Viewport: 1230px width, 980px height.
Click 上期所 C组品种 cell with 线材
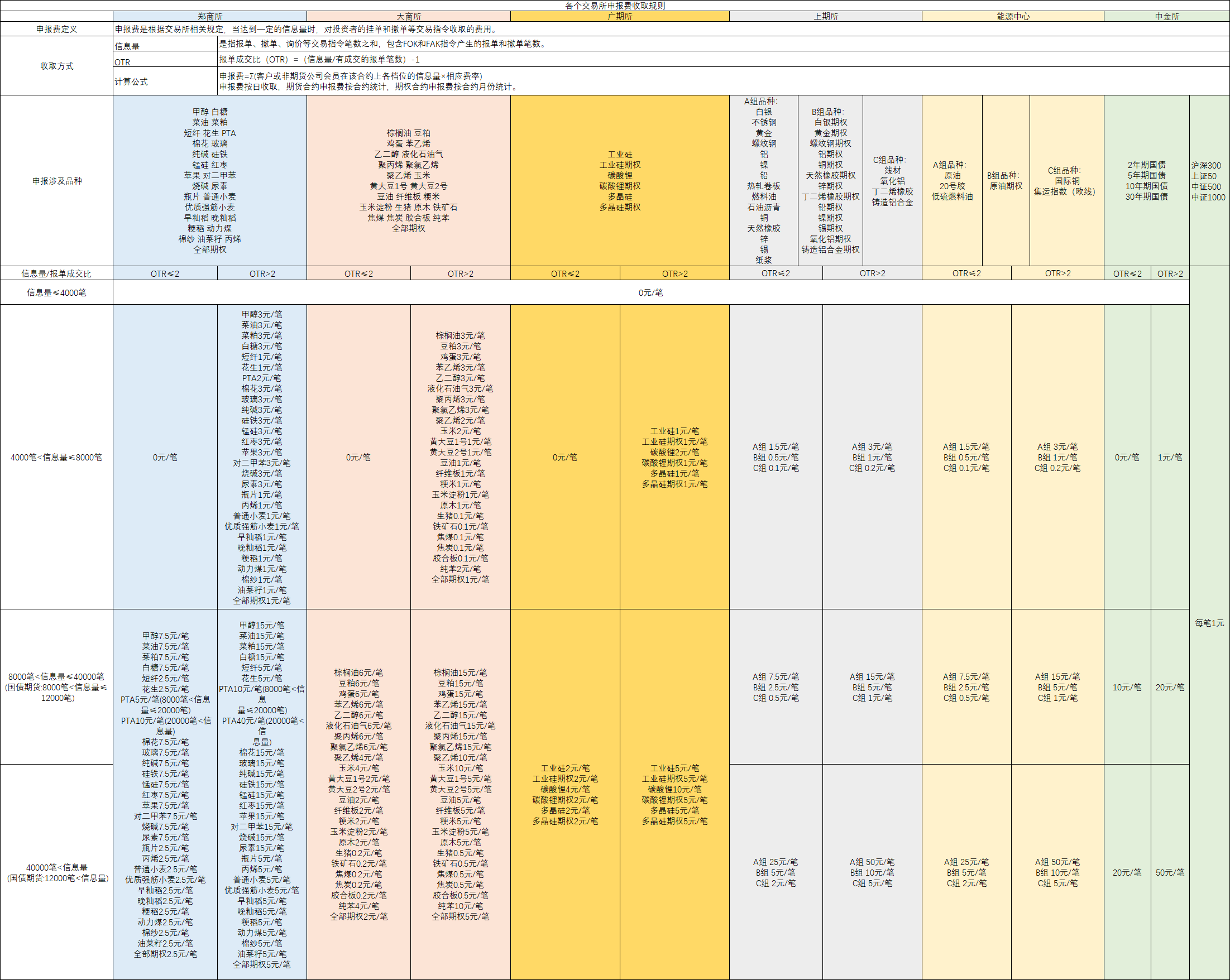click(892, 181)
